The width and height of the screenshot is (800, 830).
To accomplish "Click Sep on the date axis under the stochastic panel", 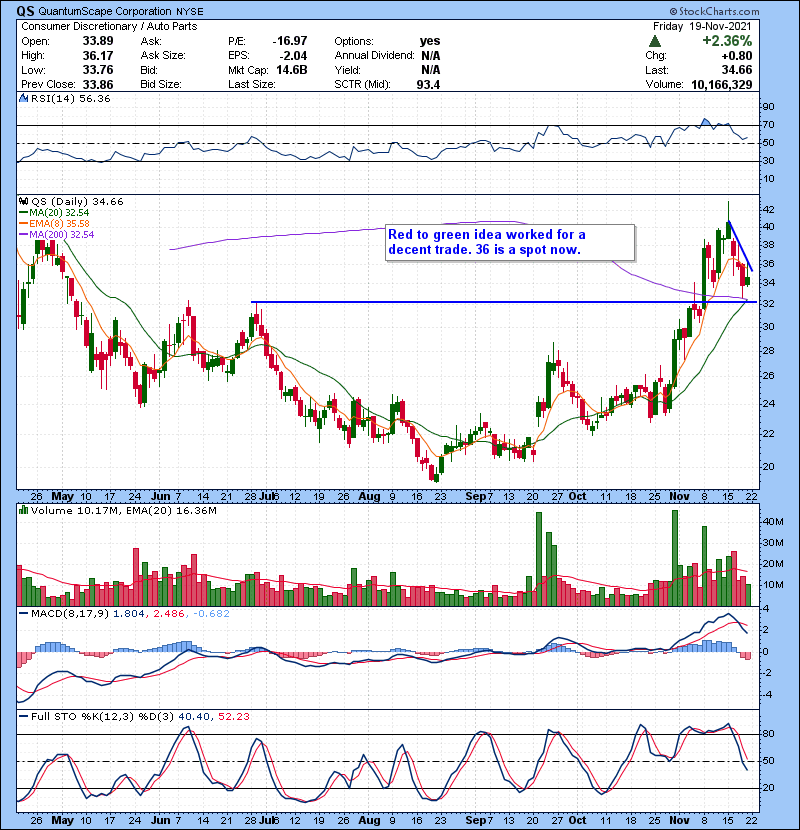I will (475, 820).
